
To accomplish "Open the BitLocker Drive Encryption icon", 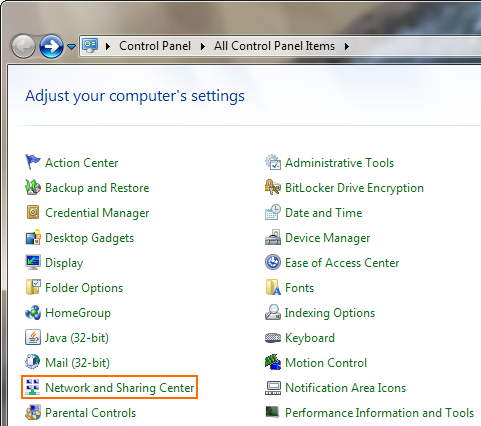I will point(273,187).
